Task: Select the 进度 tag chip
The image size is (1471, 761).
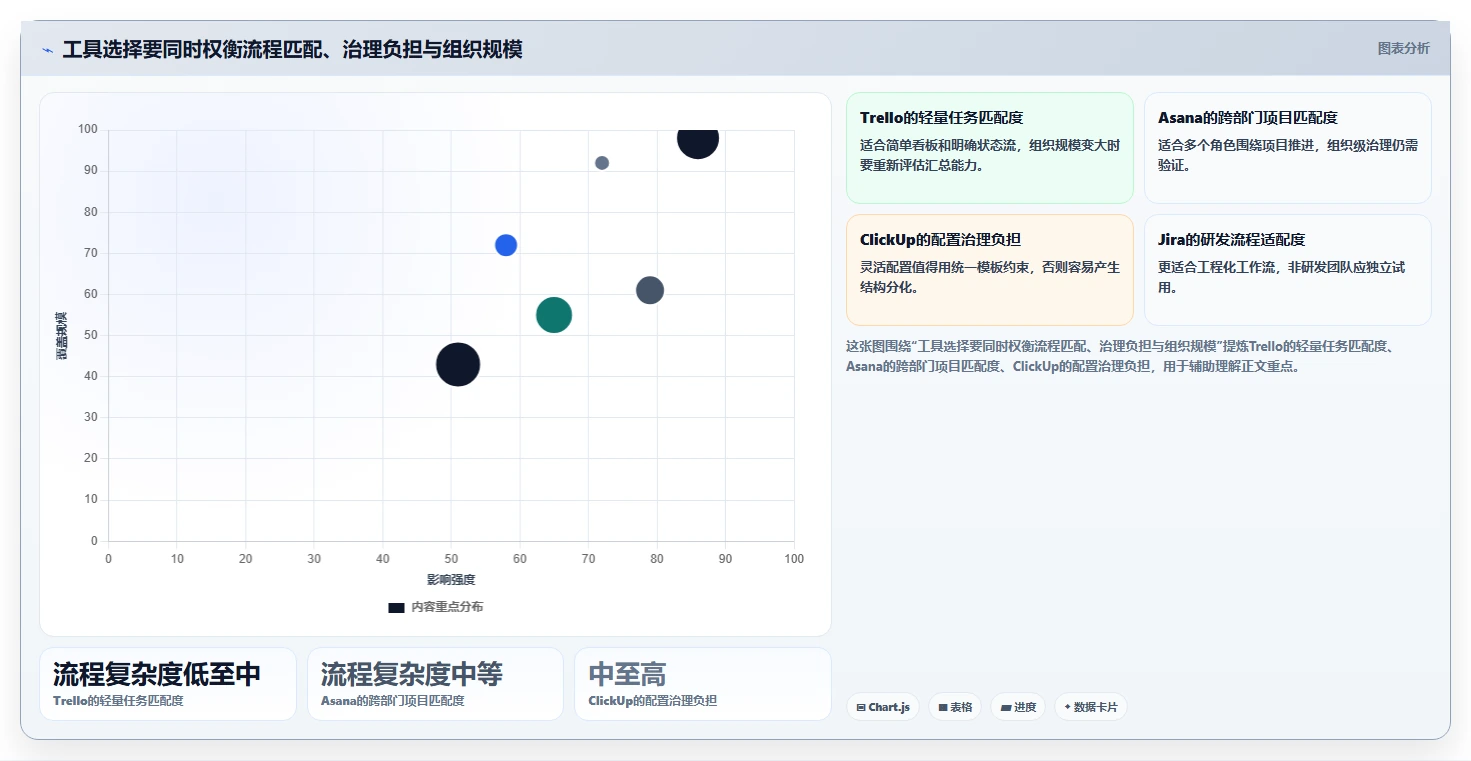Action: coord(1018,707)
